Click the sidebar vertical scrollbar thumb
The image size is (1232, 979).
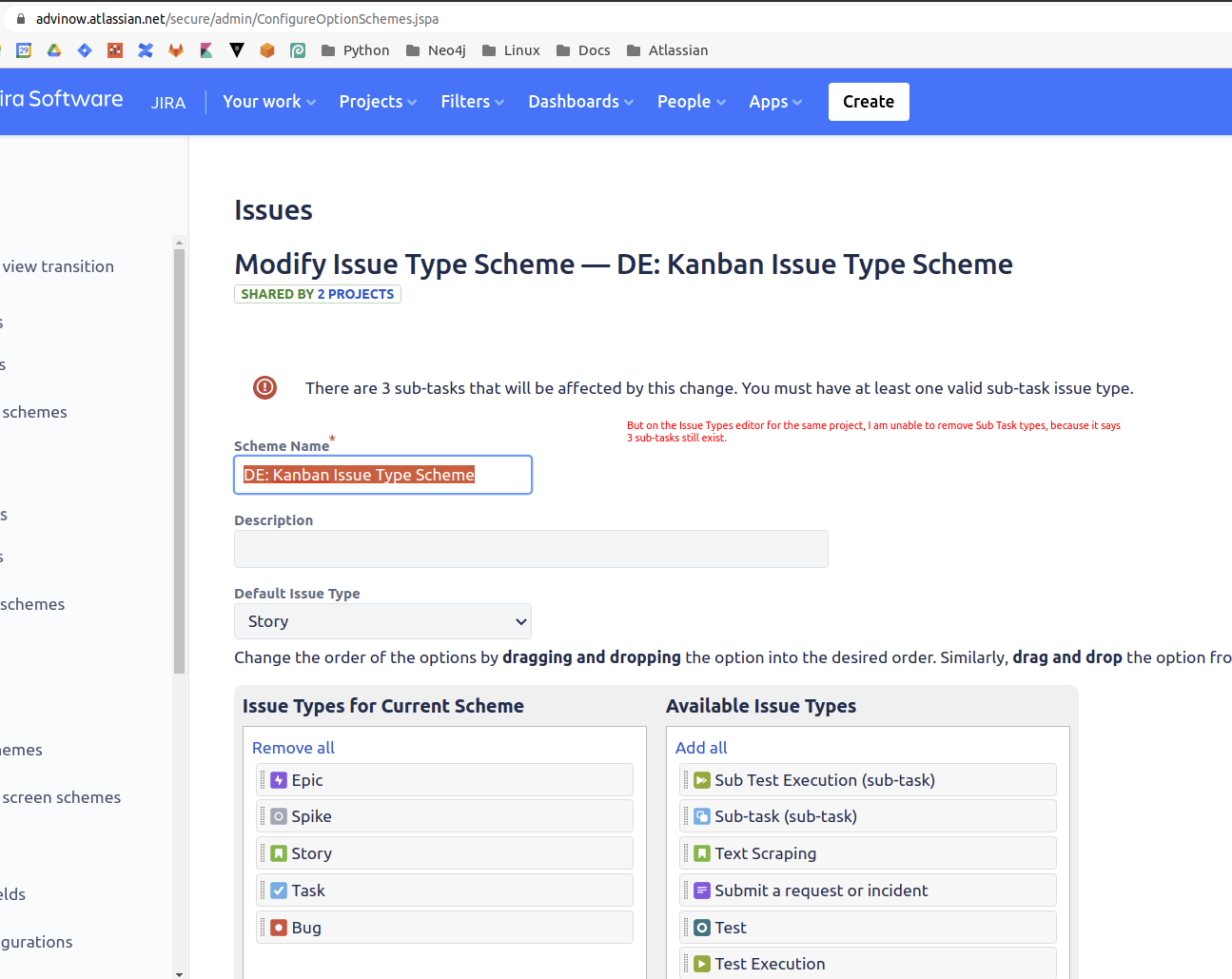tap(179, 461)
